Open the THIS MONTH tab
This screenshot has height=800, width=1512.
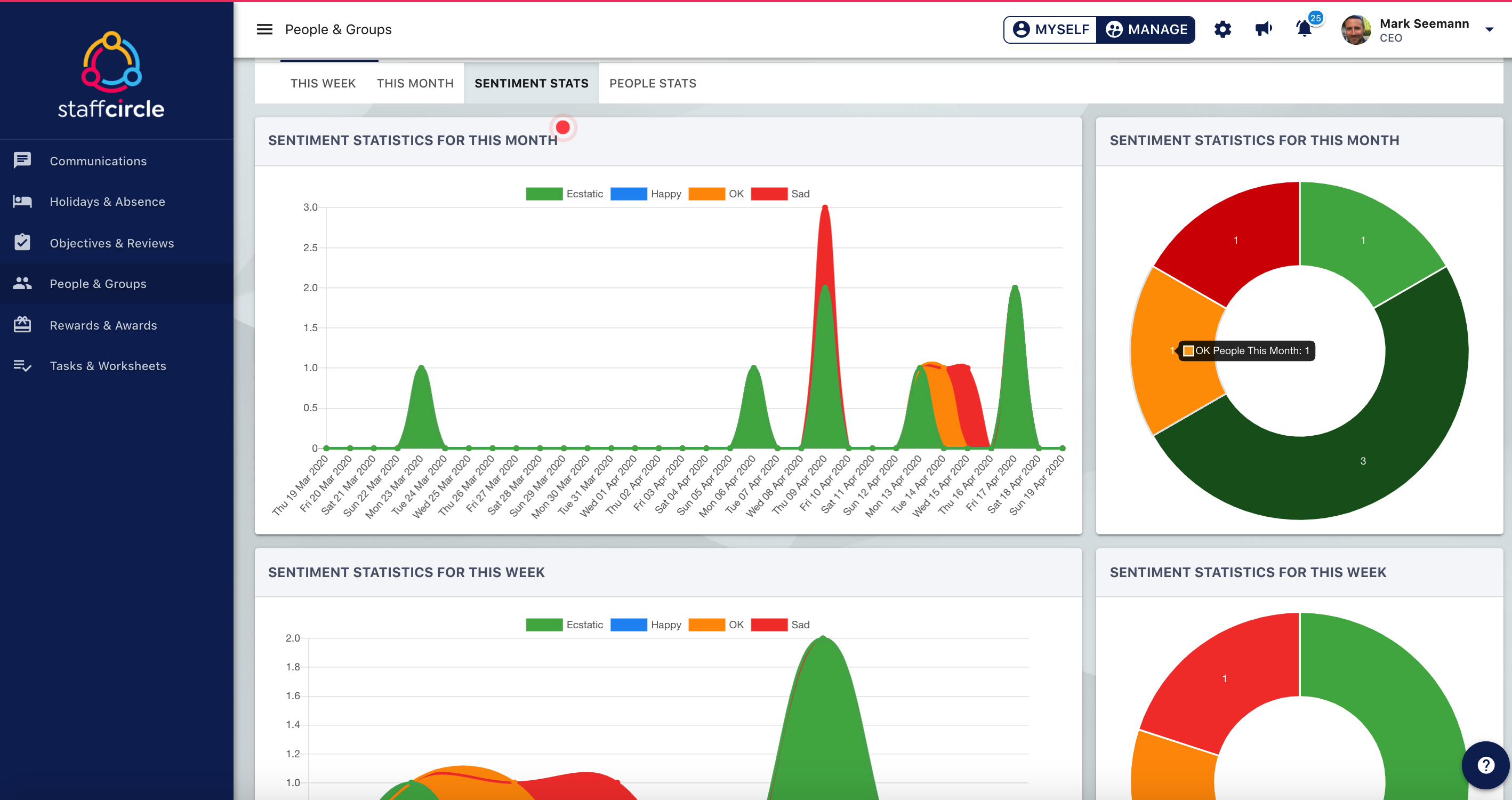click(x=415, y=83)
